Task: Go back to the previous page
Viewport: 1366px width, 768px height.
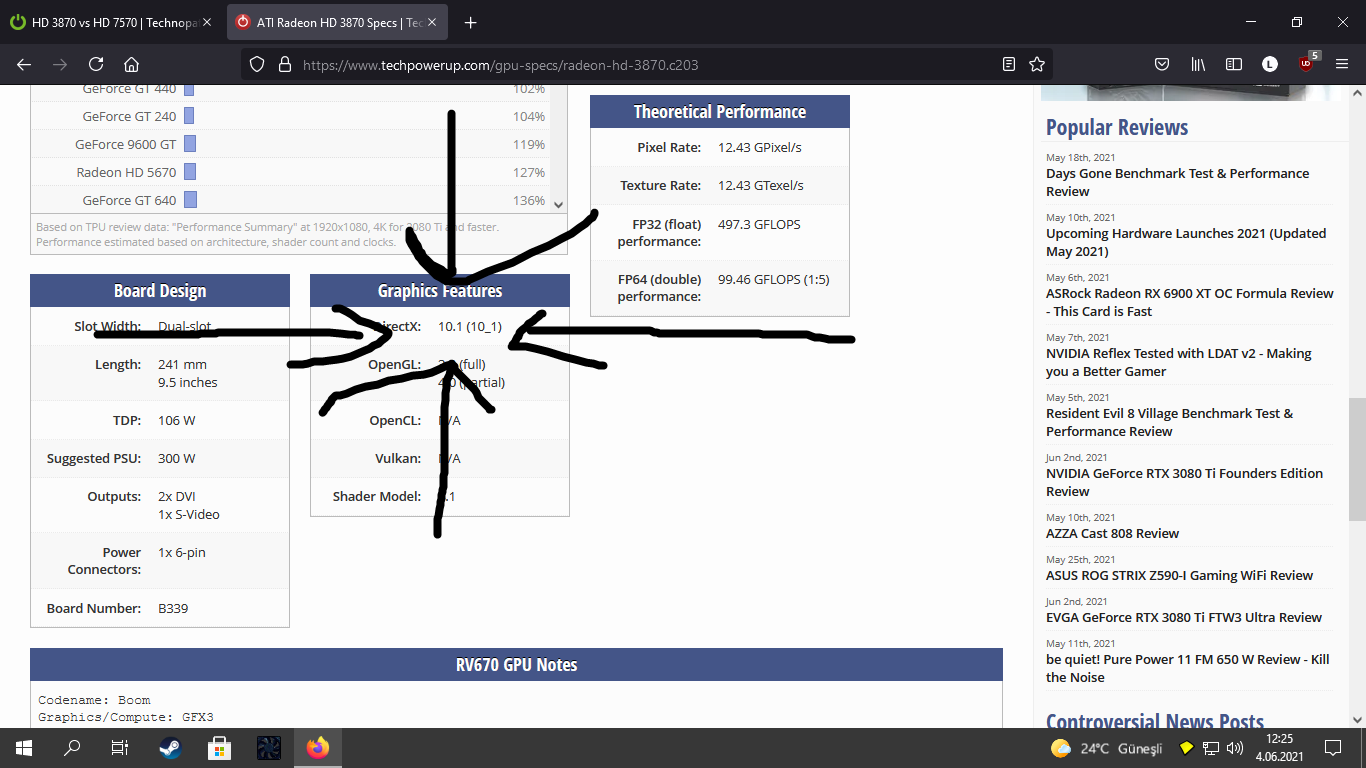Action: coord(24,64)
